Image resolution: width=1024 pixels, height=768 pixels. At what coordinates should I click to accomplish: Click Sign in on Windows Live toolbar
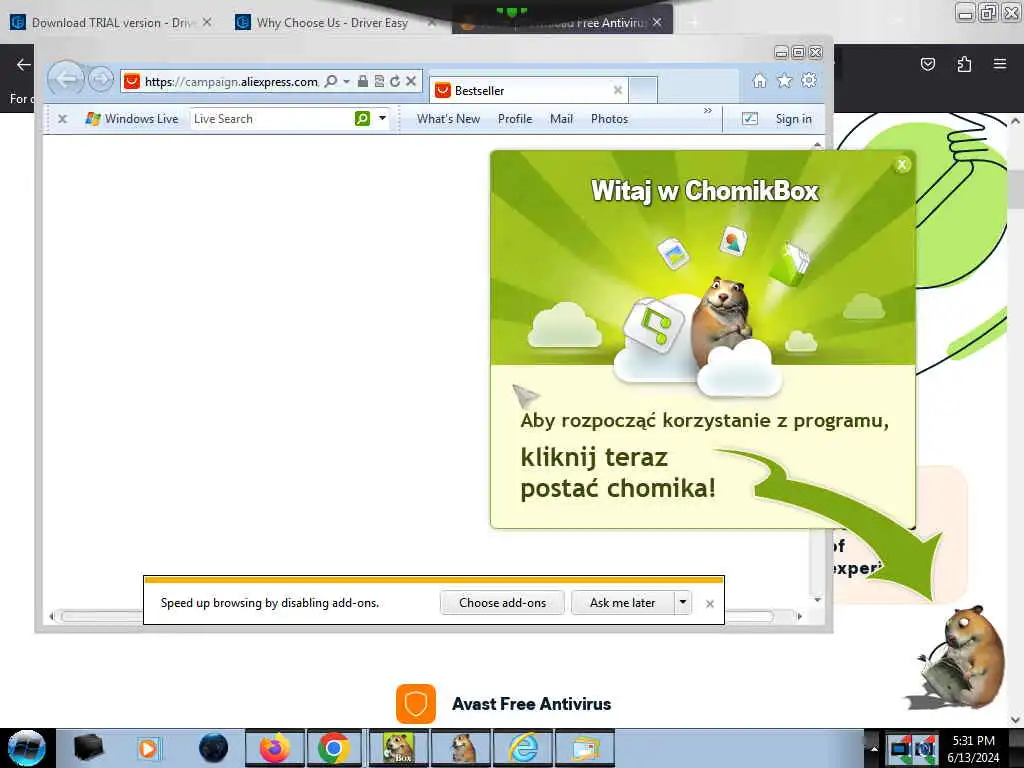(x=793, y=119)
